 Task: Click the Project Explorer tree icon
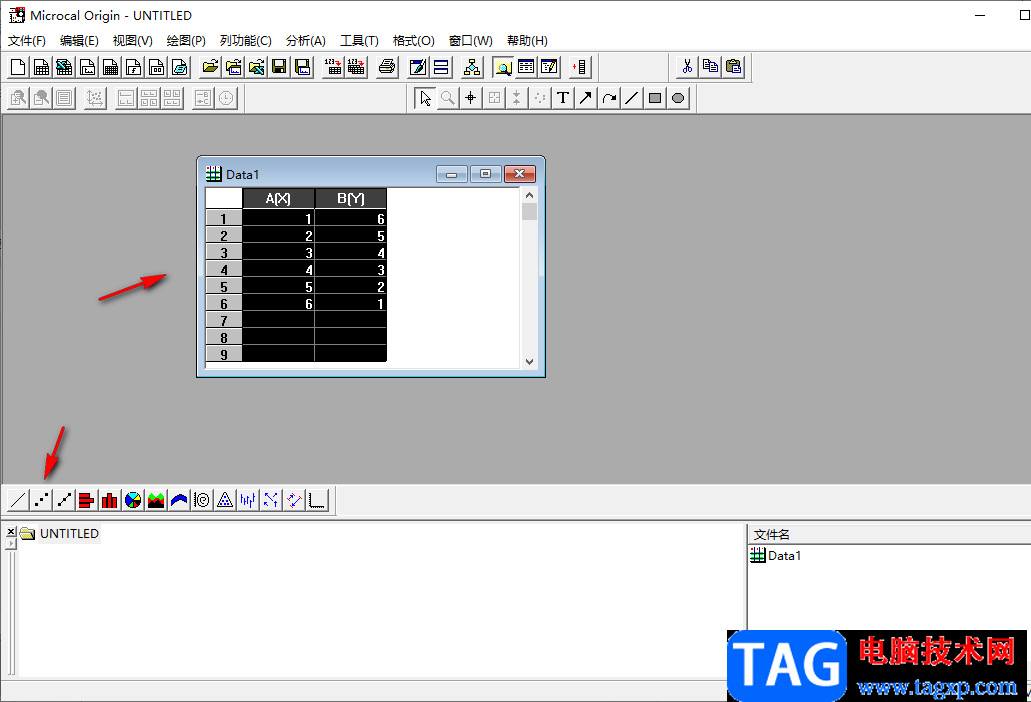pos(471,67)
